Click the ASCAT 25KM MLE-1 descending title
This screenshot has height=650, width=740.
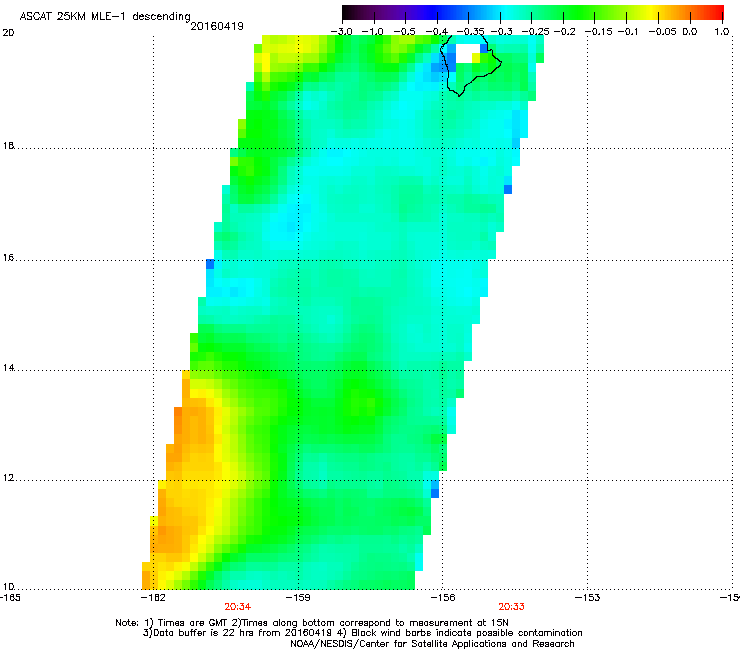point(105,17)
